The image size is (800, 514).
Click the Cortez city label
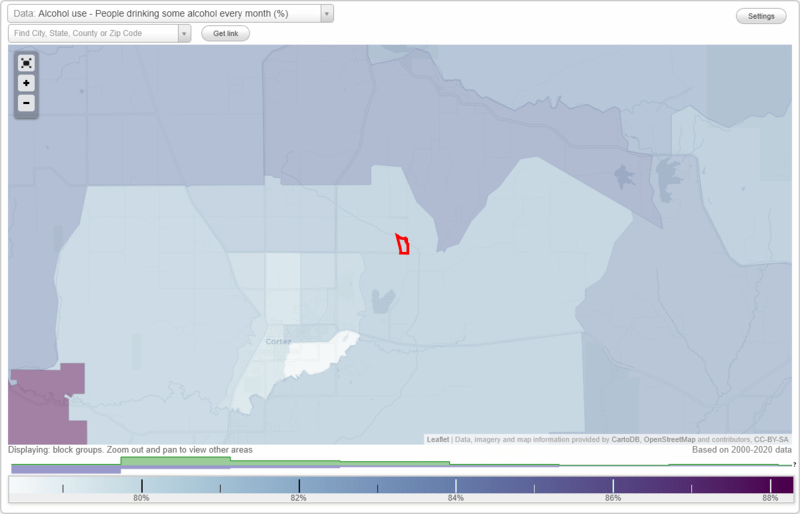click(278, 341)
